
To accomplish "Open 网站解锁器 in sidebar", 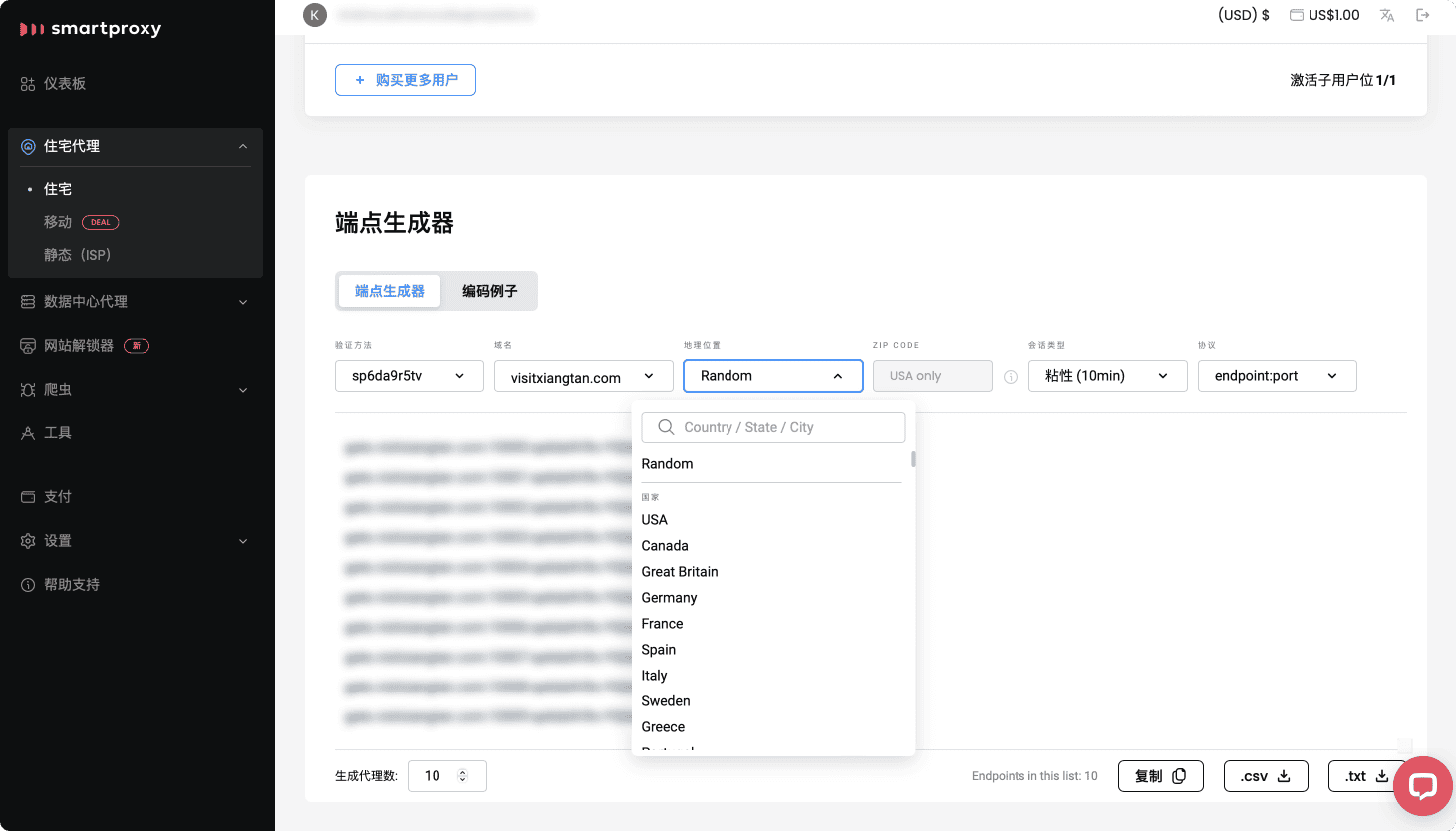I will point(79,346).
